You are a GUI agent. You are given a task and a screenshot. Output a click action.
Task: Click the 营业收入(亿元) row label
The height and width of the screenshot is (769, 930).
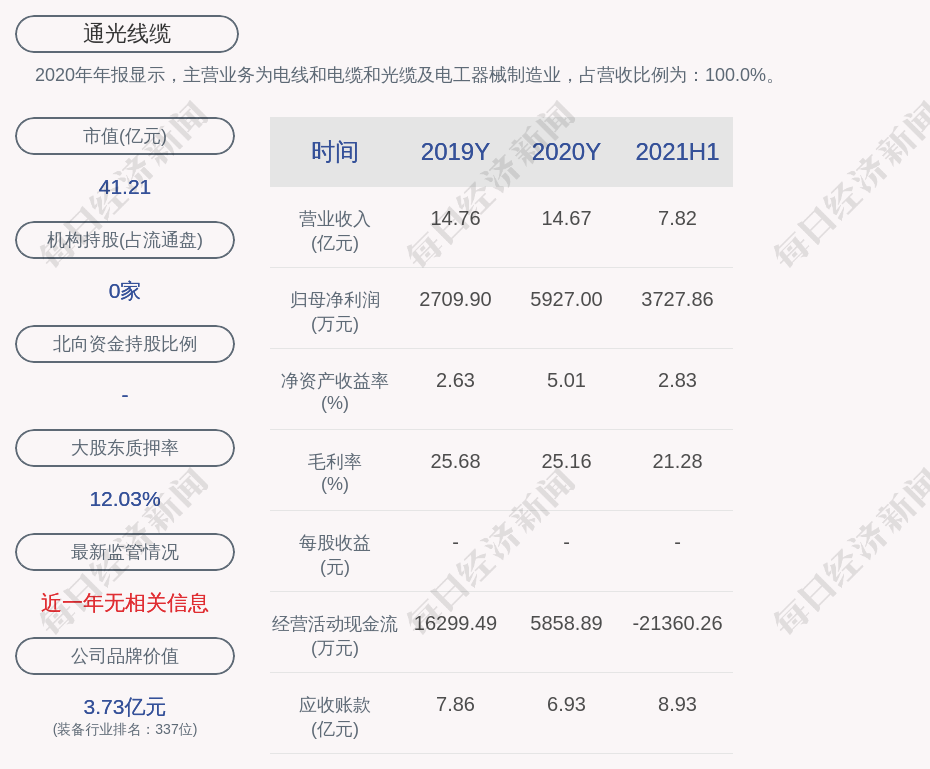tap(335, 231)
